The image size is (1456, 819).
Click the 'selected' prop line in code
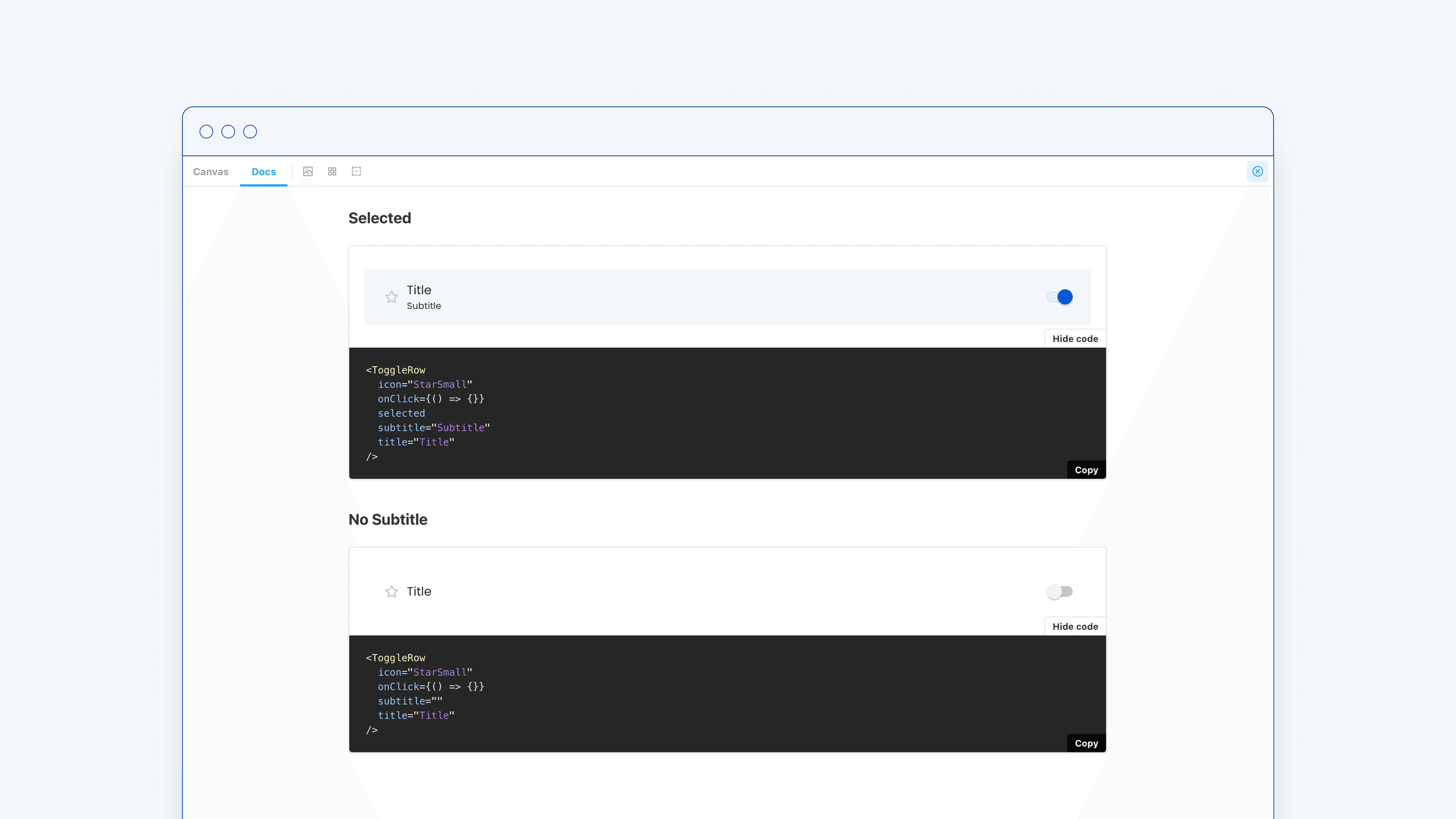click(401, 413)
